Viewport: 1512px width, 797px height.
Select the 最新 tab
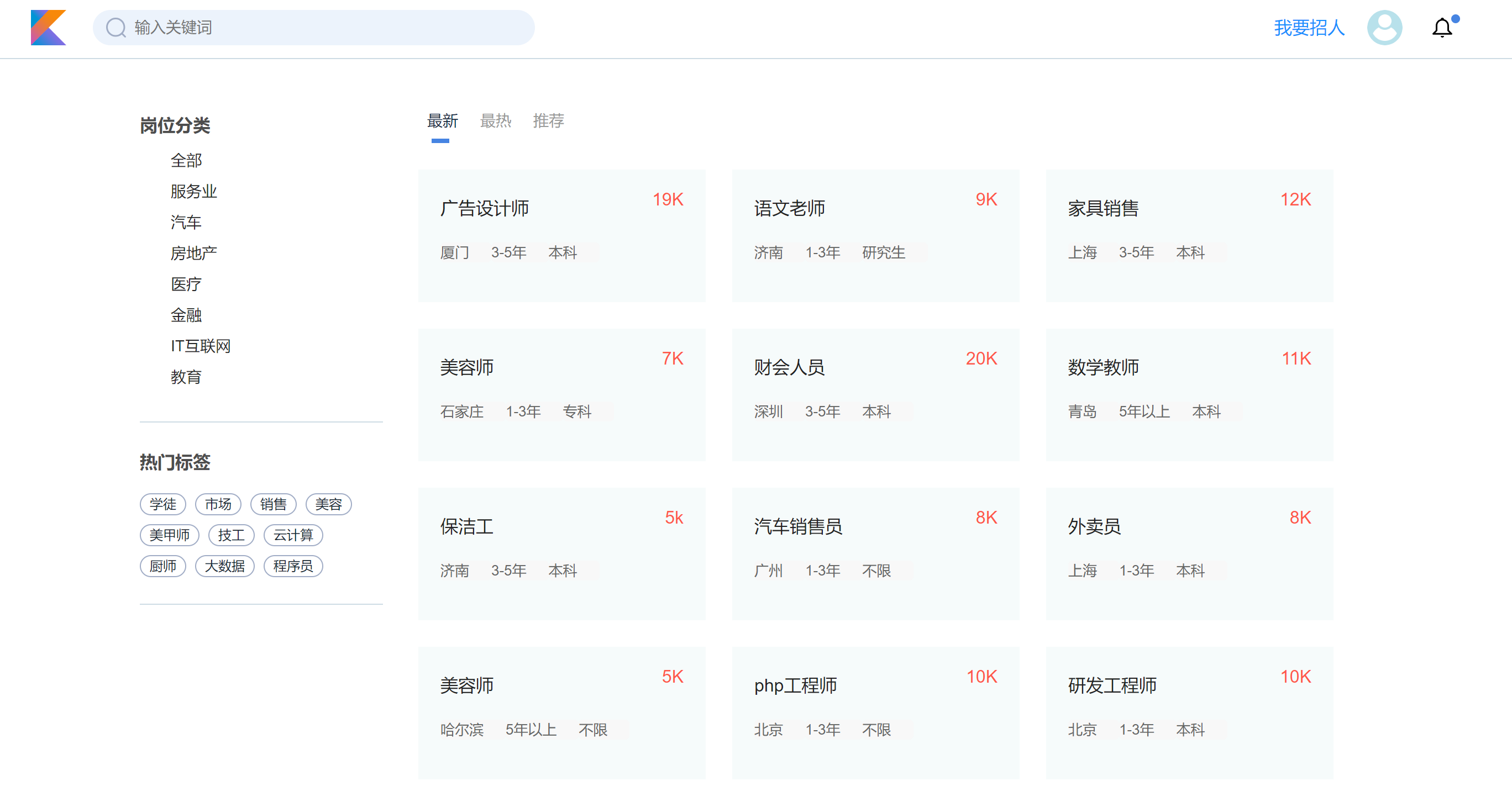tap(442, 121)
